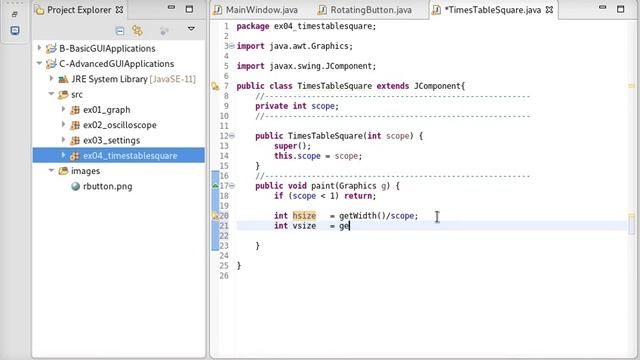Expand B-BasicGUIApplications project
The image size is (640, 360).
40,48
